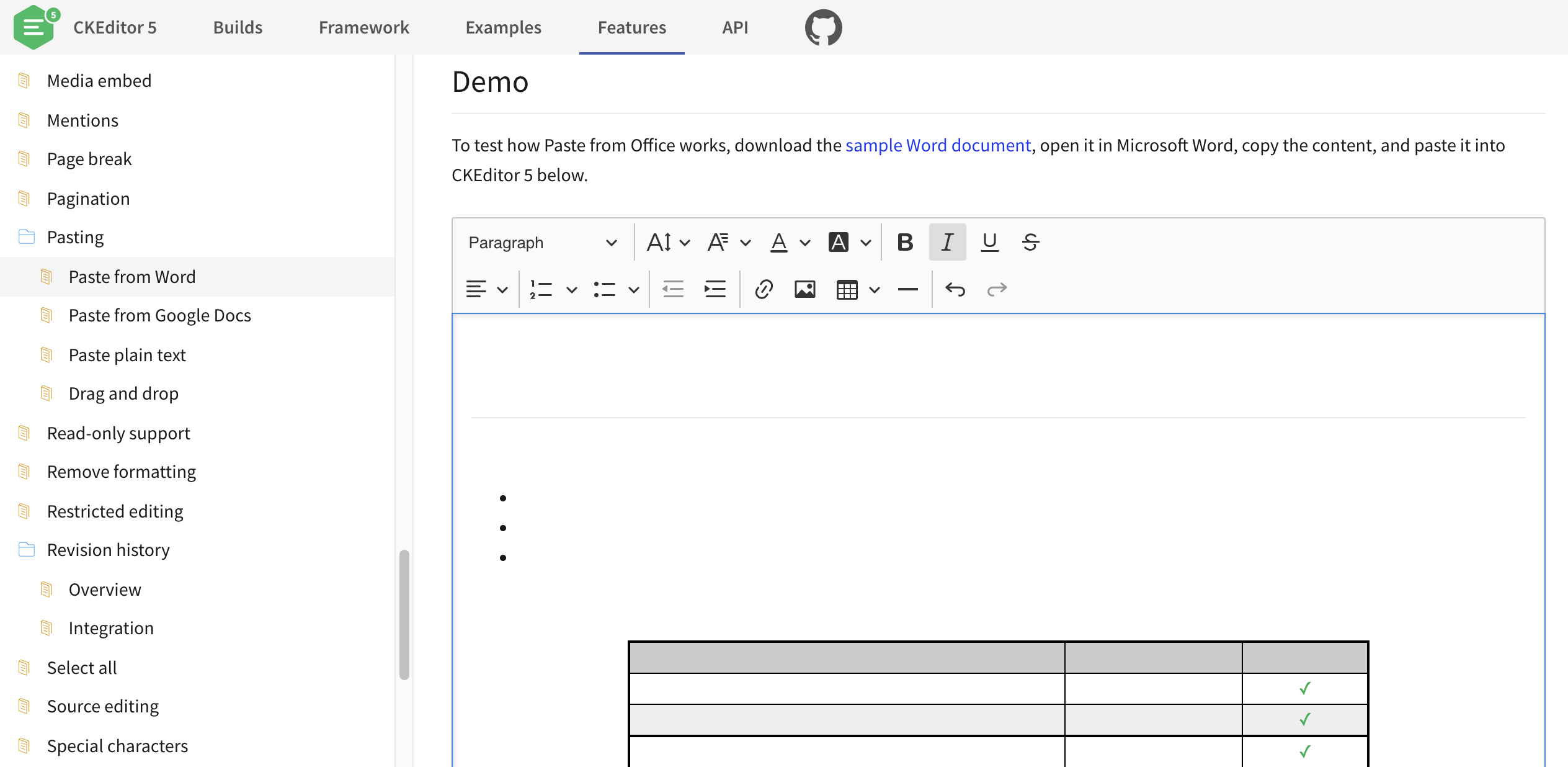Click the Font size icon

(x=659, y=242)
